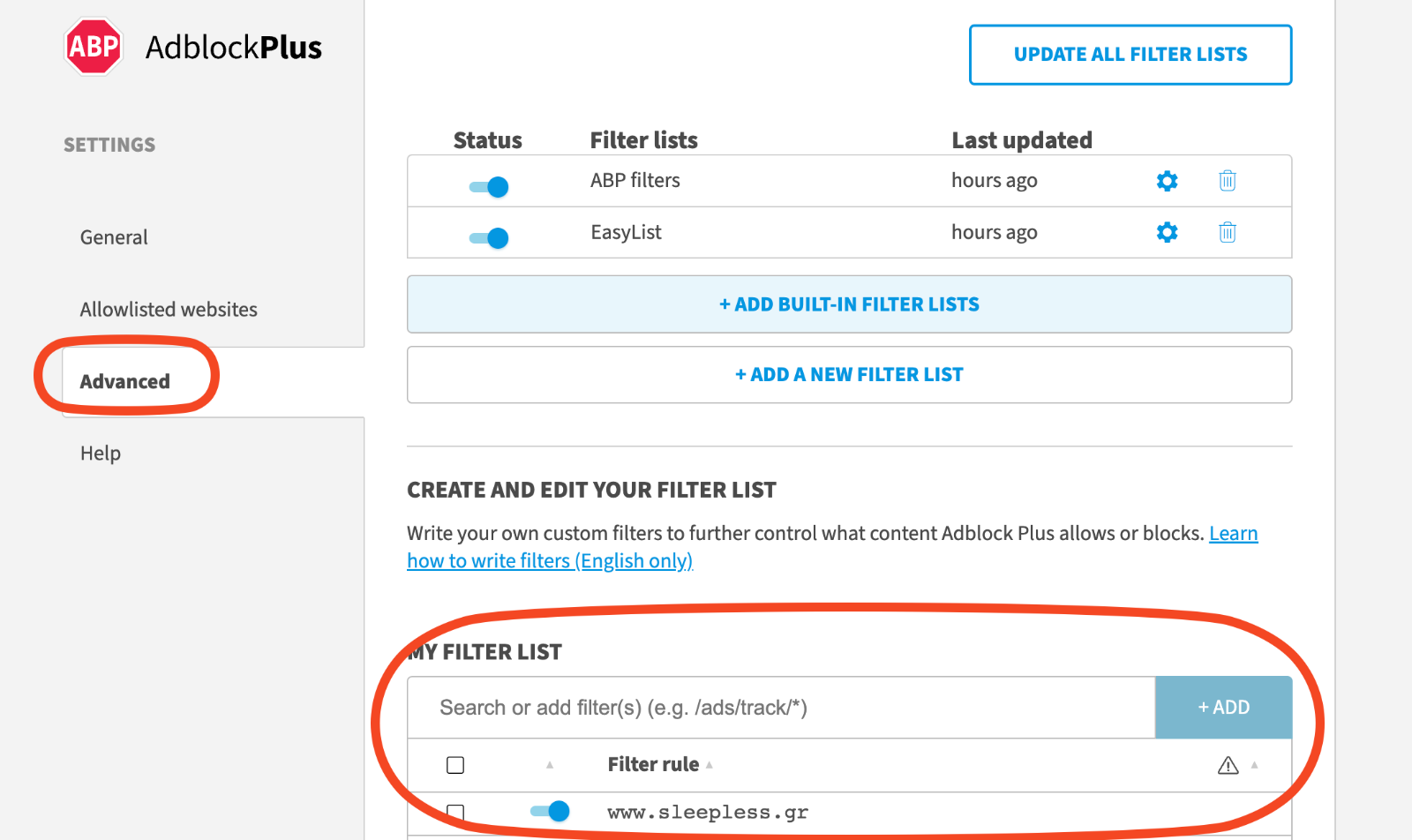Sort by status column arrow
The width and height of the screenshot is (1412, 840).
point(550,765)
